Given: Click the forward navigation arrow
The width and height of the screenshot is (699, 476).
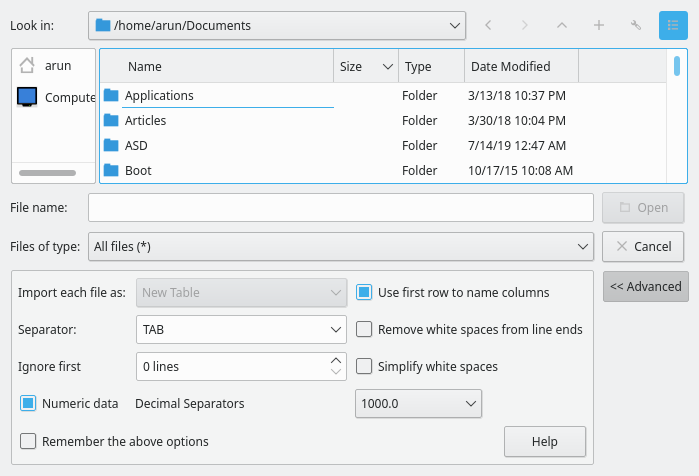Looking at the screenshot, I should tap(525, 25).
